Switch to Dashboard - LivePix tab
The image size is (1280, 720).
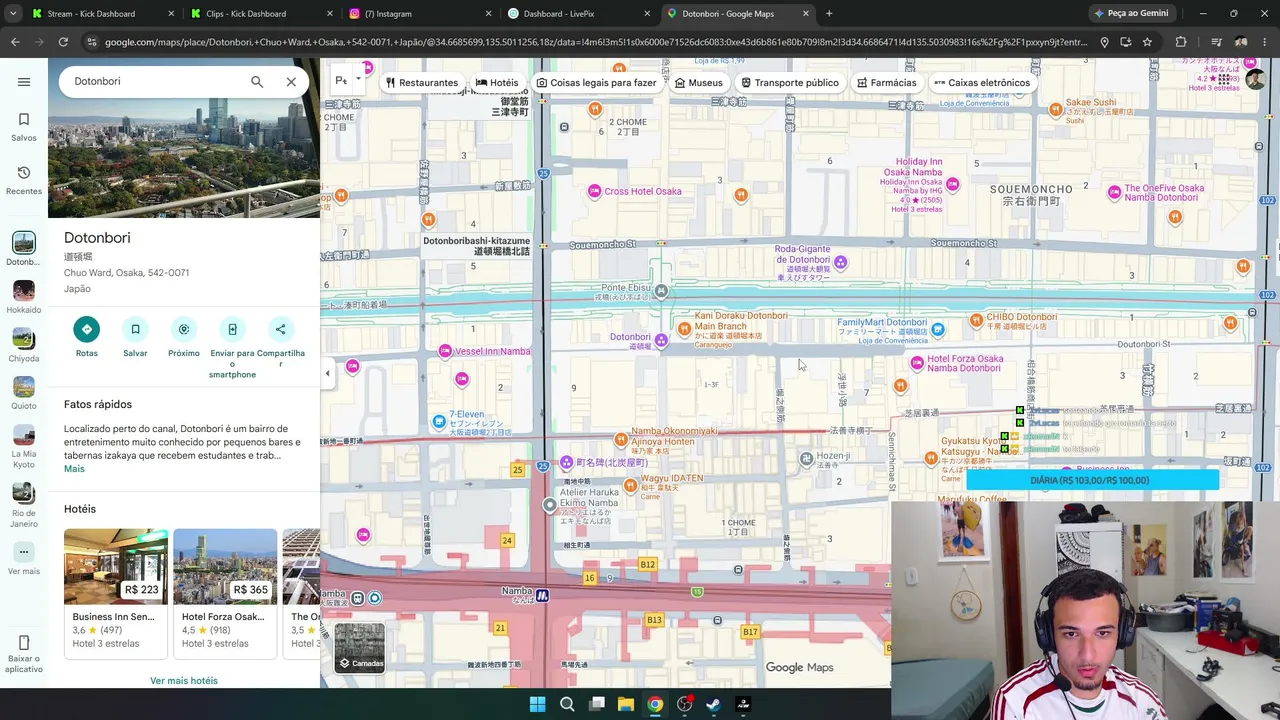click(x=579, y=14)
